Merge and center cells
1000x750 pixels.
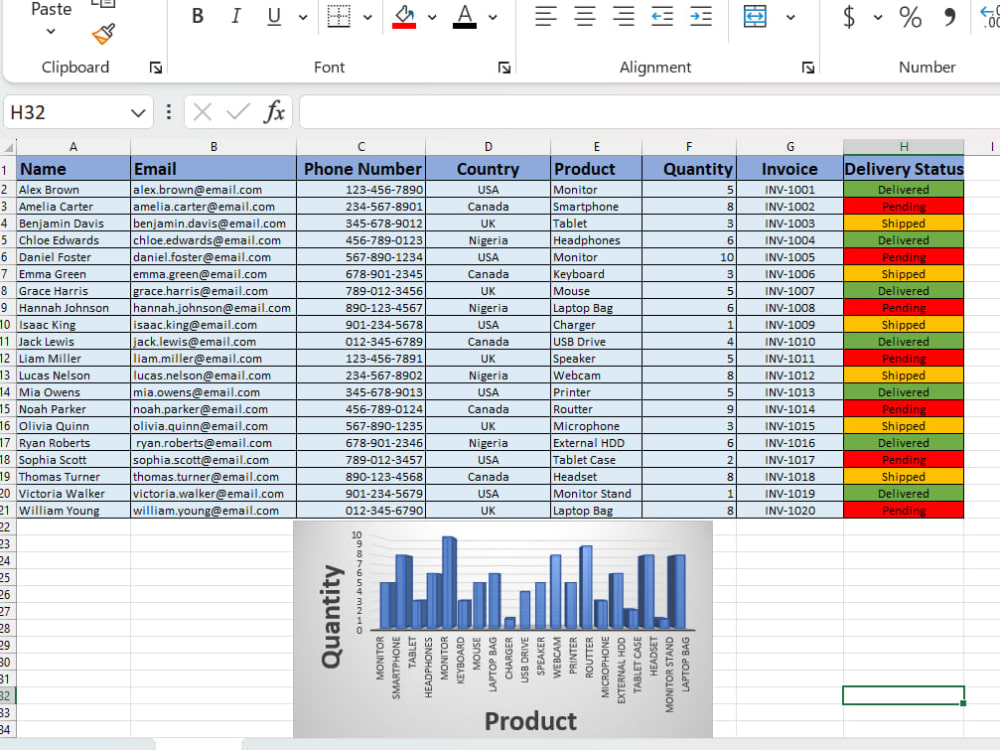coord(755,16)
